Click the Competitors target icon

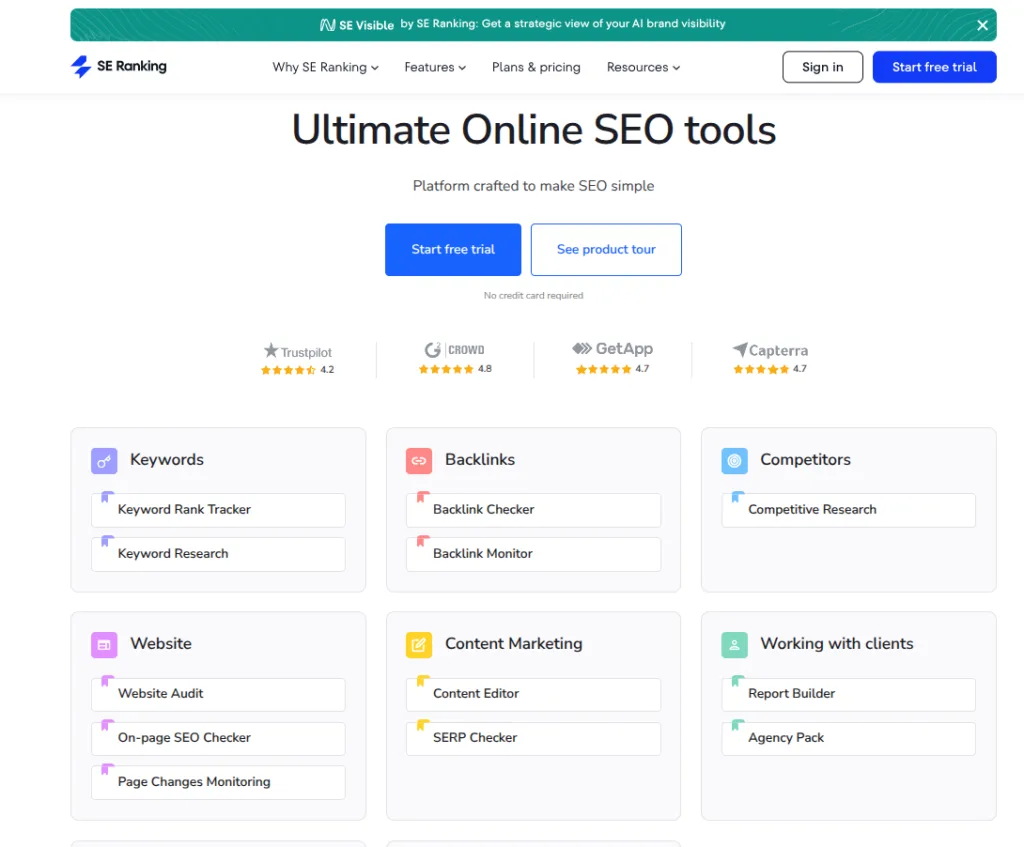click(734, 460)
